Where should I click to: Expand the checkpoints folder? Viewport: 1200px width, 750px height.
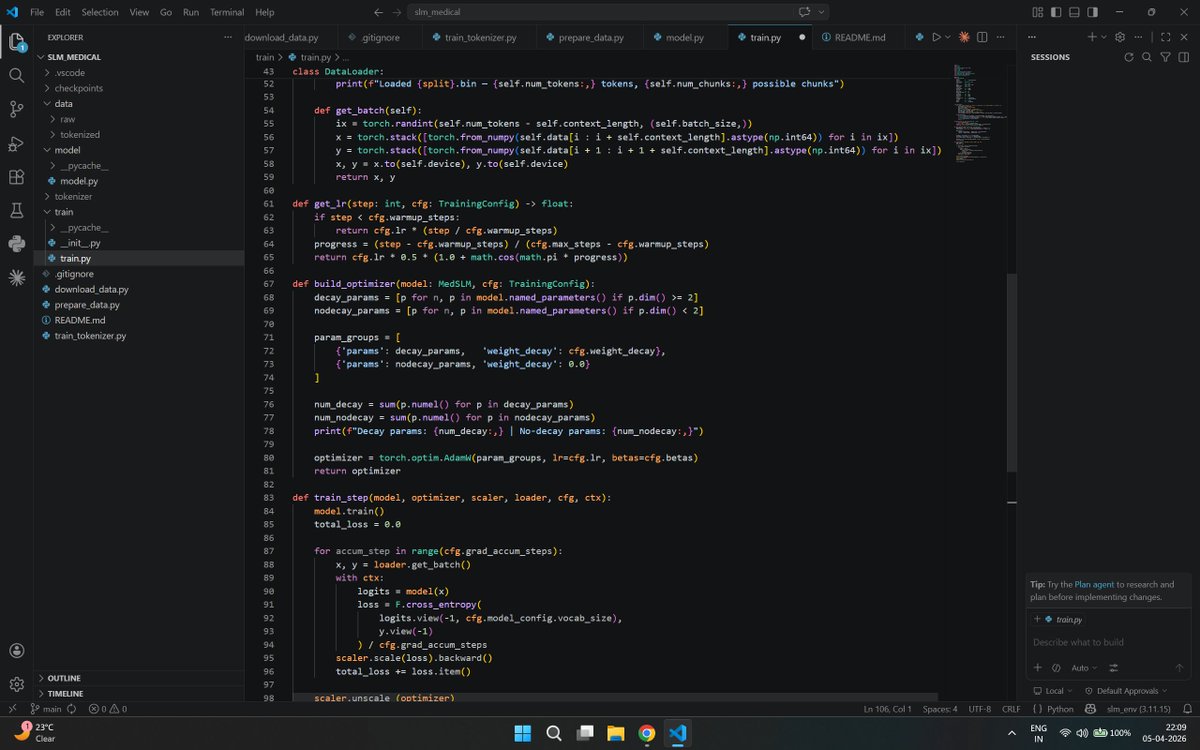point(138,88)
